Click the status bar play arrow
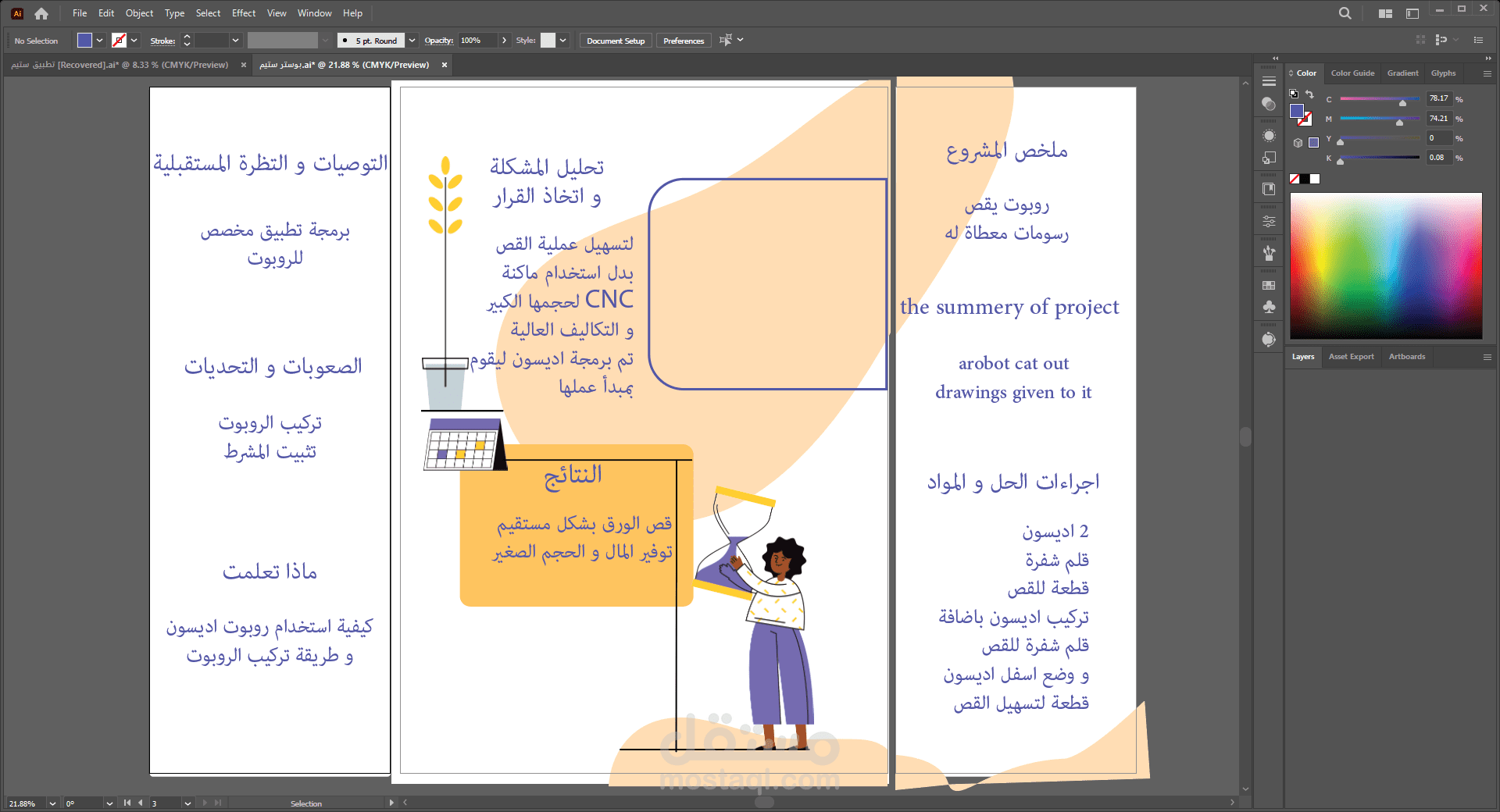The image size is (1500, 812). pos(391,803)
